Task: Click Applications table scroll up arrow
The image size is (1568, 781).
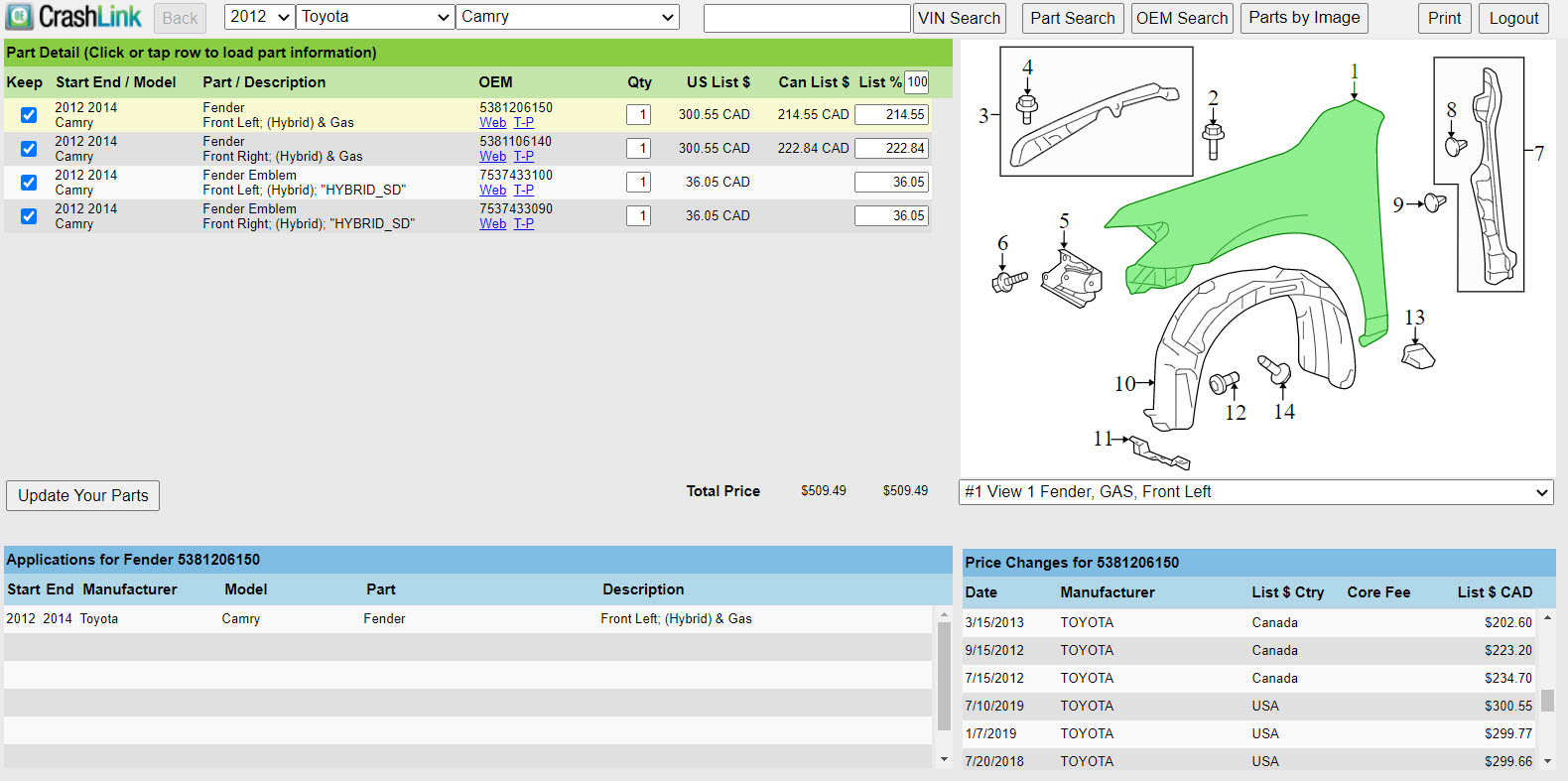Action: (944, 615)
